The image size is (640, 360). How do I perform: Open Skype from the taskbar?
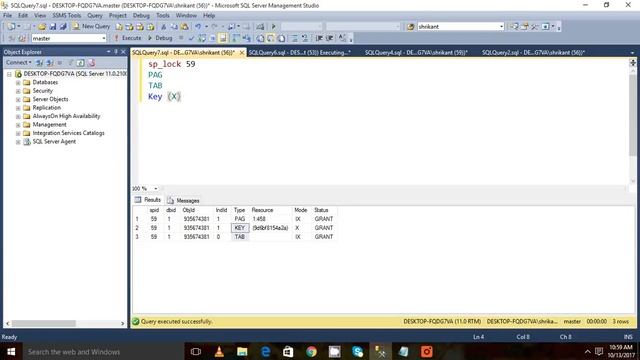tap(358, 351)
